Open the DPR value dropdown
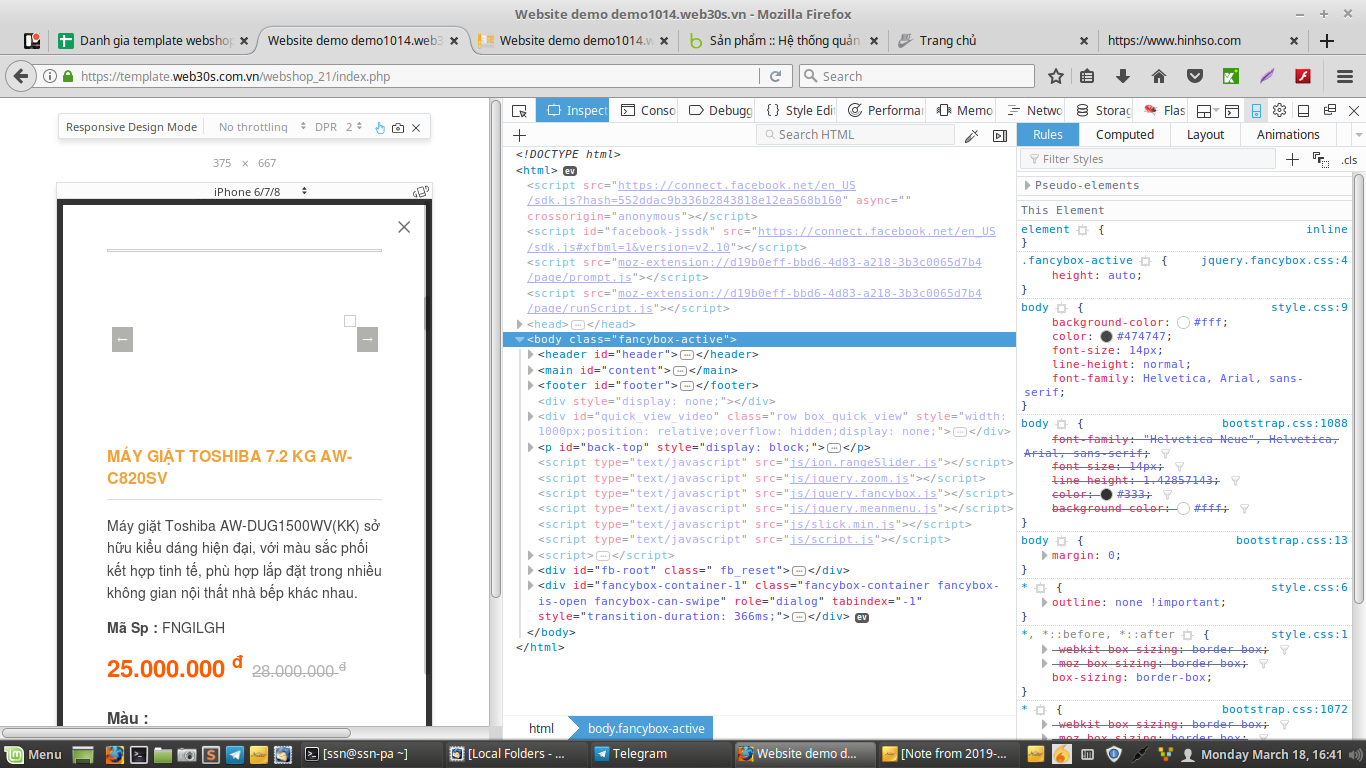Image resolution: width=1366 pixels, height=768 pixels. click(354, 127)
